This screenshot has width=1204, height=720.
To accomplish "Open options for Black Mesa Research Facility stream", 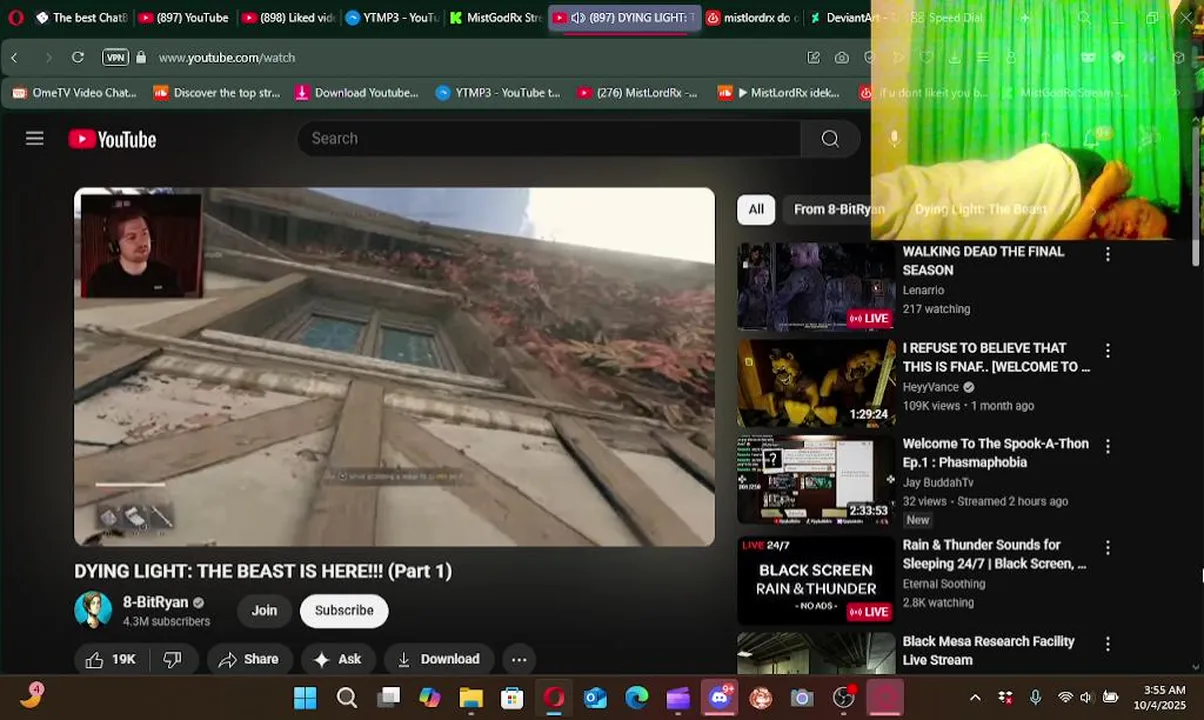I will point(1107,645).
